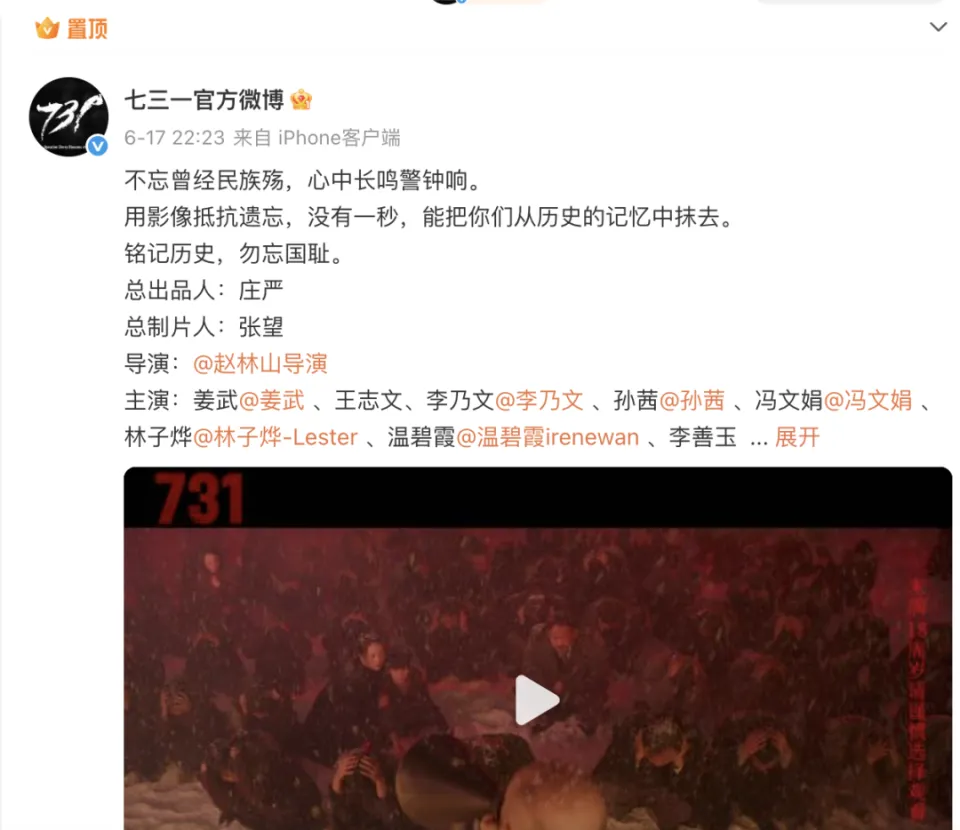Open the @林子烨-Lester mention

[276, 437]
